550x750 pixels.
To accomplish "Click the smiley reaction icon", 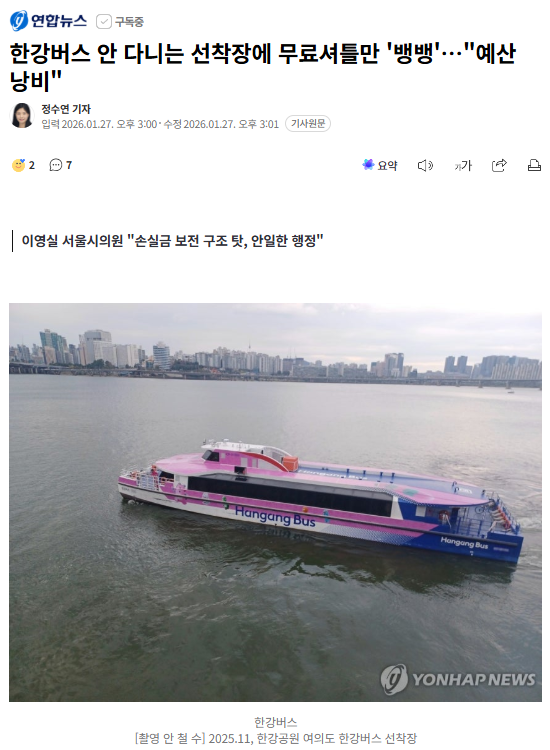I will [x=18, y=165].
